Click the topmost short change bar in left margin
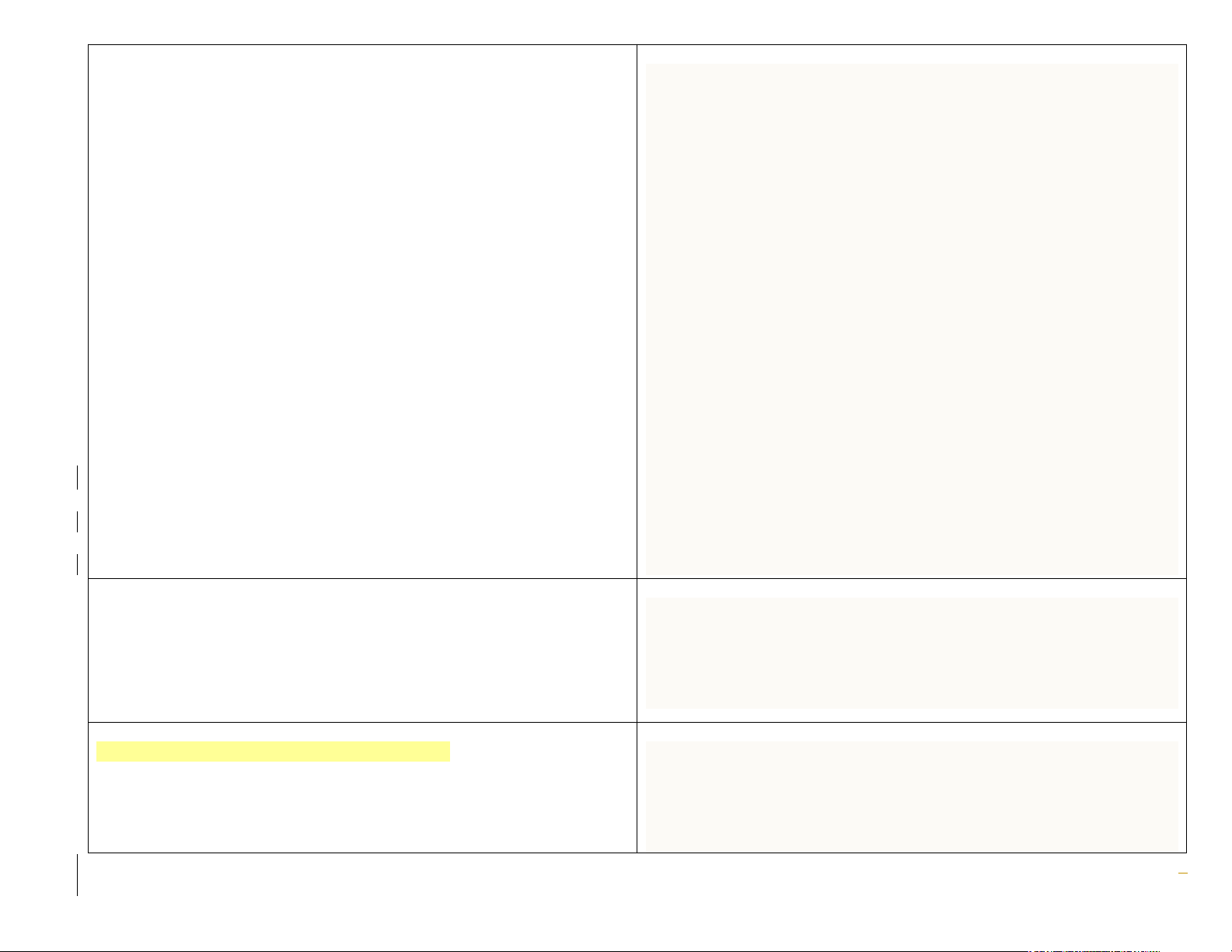Screen dimensions: 1232x952 (x=78, y=477)
